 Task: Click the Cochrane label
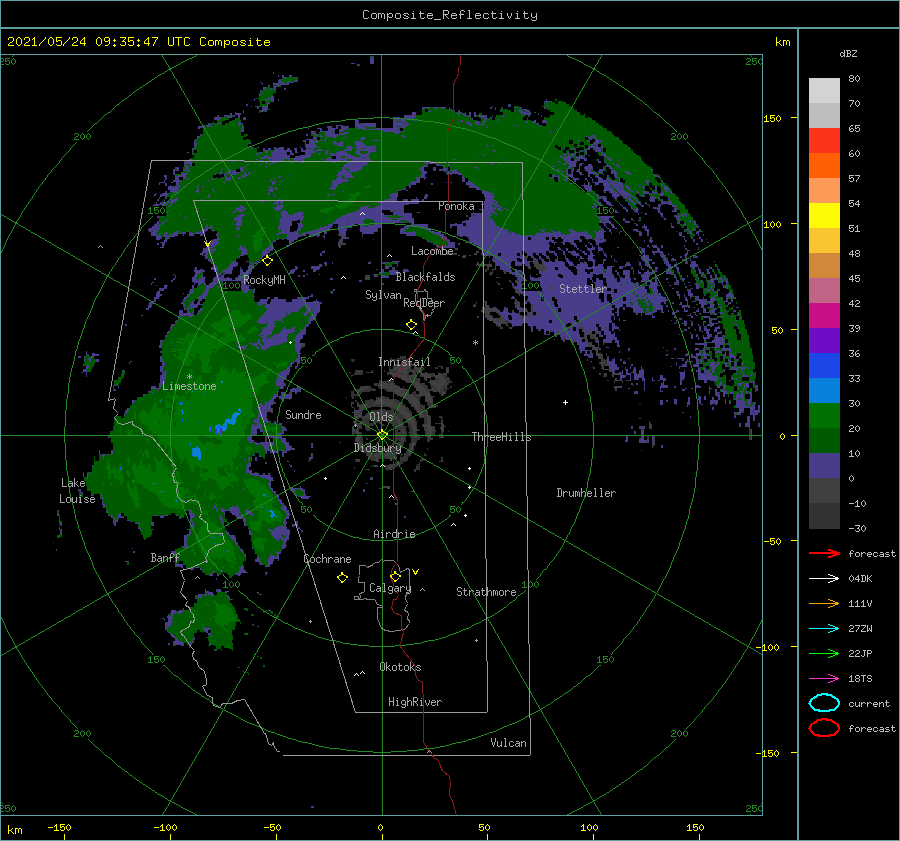pyautogui.click(x=327, y=559)
